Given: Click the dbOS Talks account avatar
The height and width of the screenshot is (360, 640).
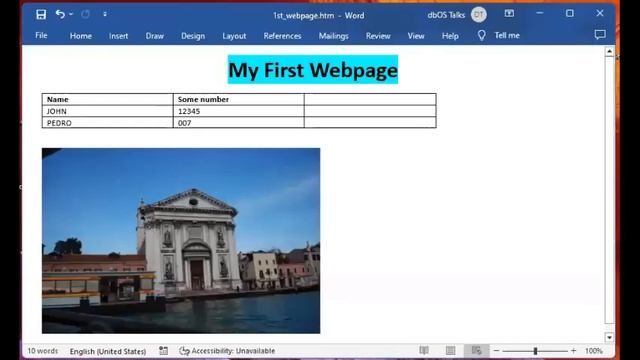Looking at the screenshot, I should 478,15.
